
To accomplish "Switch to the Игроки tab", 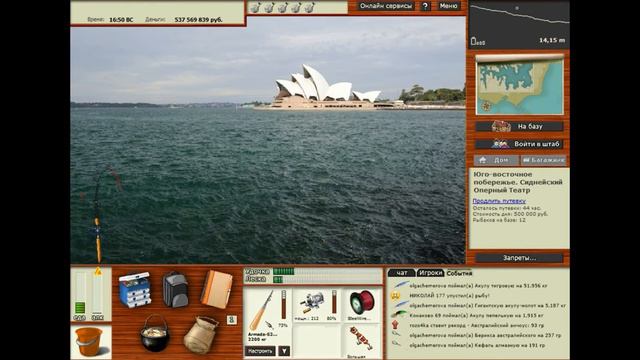I will pyautogui.click(x=430, y=273).
